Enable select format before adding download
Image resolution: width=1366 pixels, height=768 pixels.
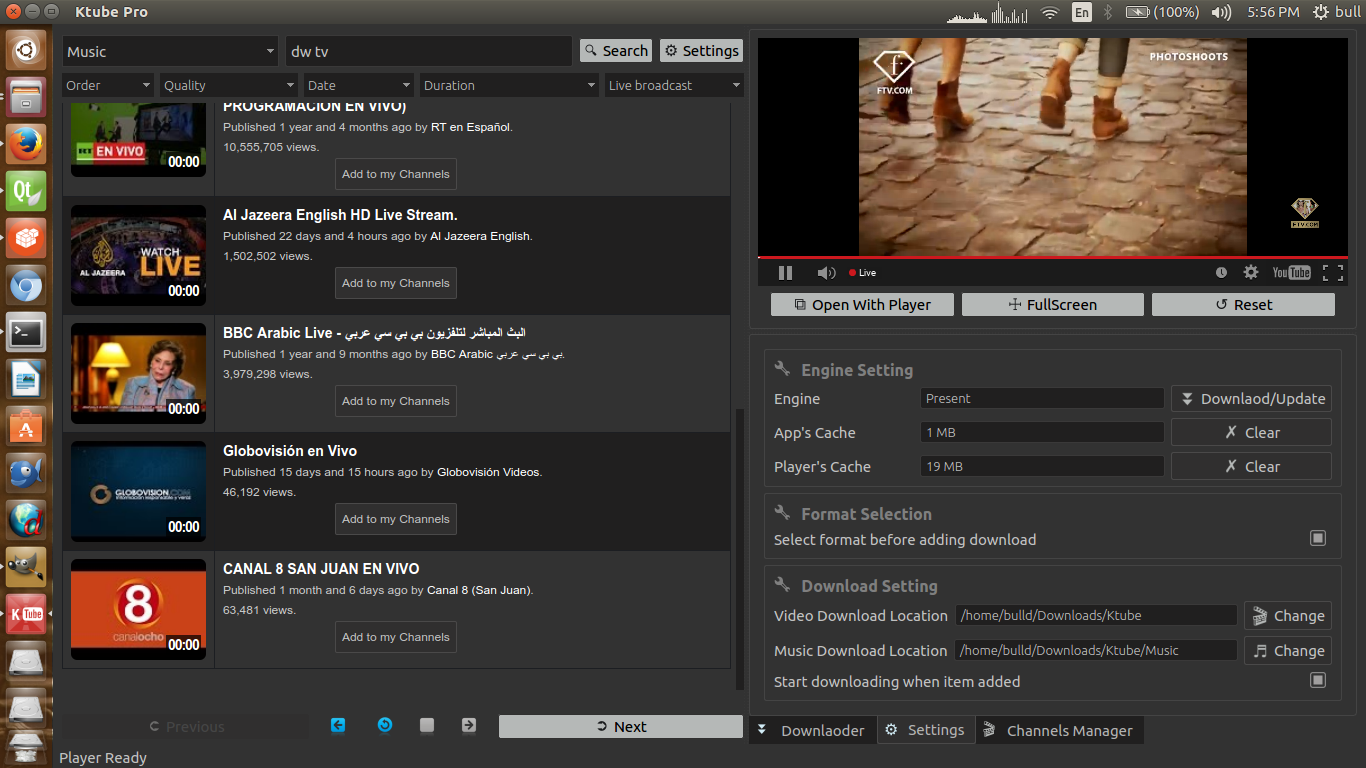pyautogui.click(x=1318, y=538)
